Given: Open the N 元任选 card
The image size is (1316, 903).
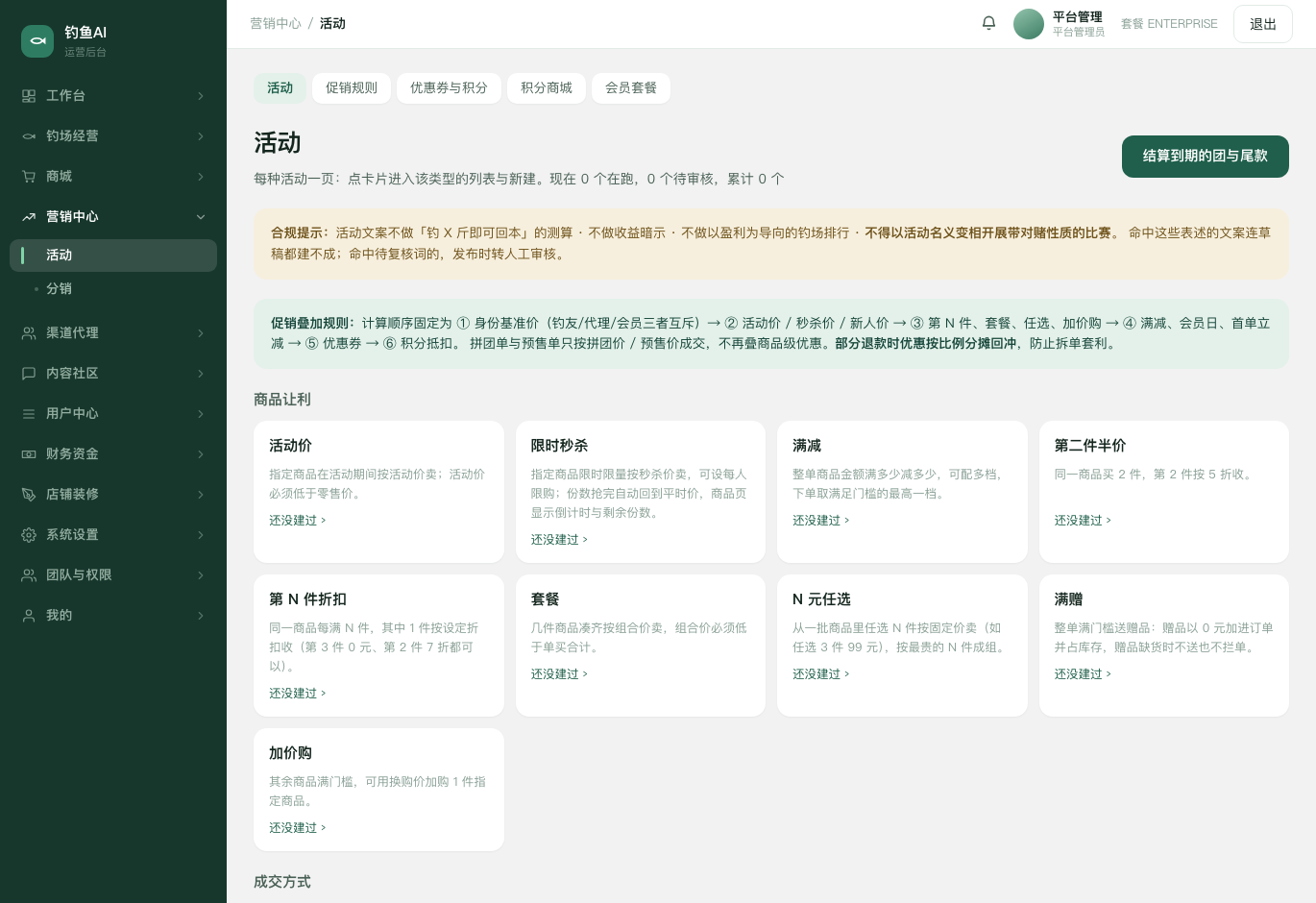Looking at the screenshot, I should [x=902, y=646].
